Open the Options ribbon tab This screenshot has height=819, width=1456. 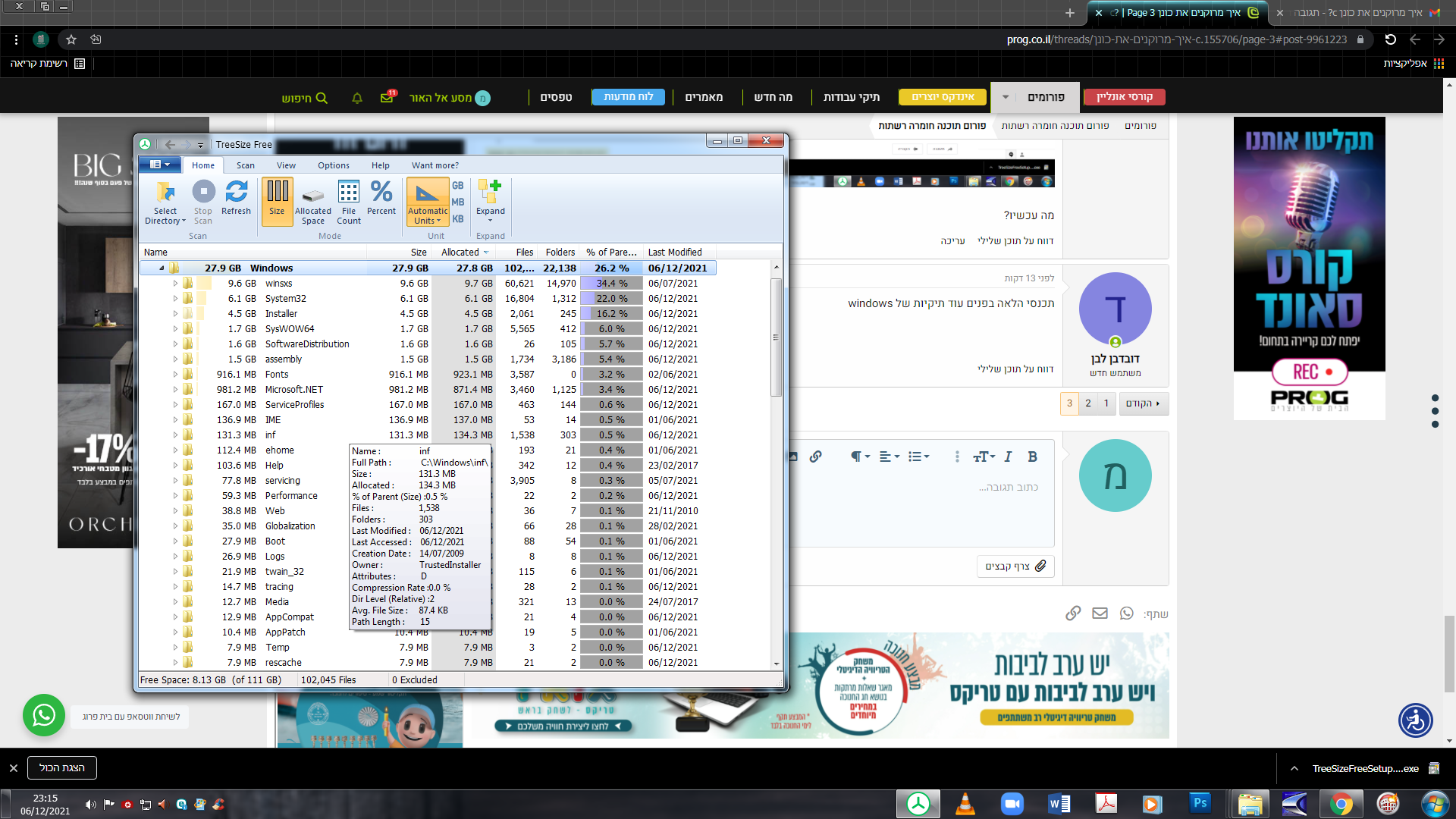(x=333, y=165)
